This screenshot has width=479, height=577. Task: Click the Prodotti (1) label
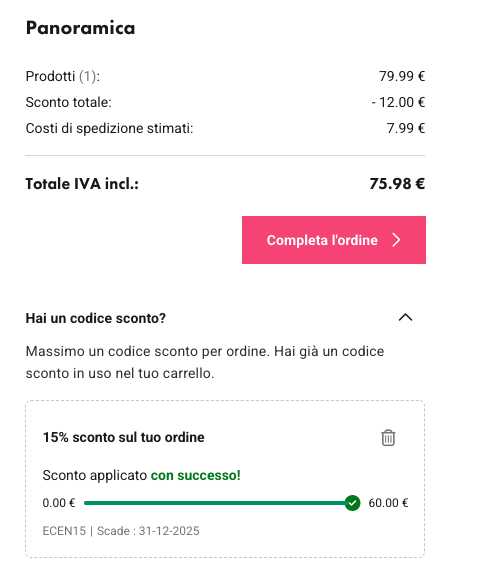pyautogui.click(x=63, y=77)
